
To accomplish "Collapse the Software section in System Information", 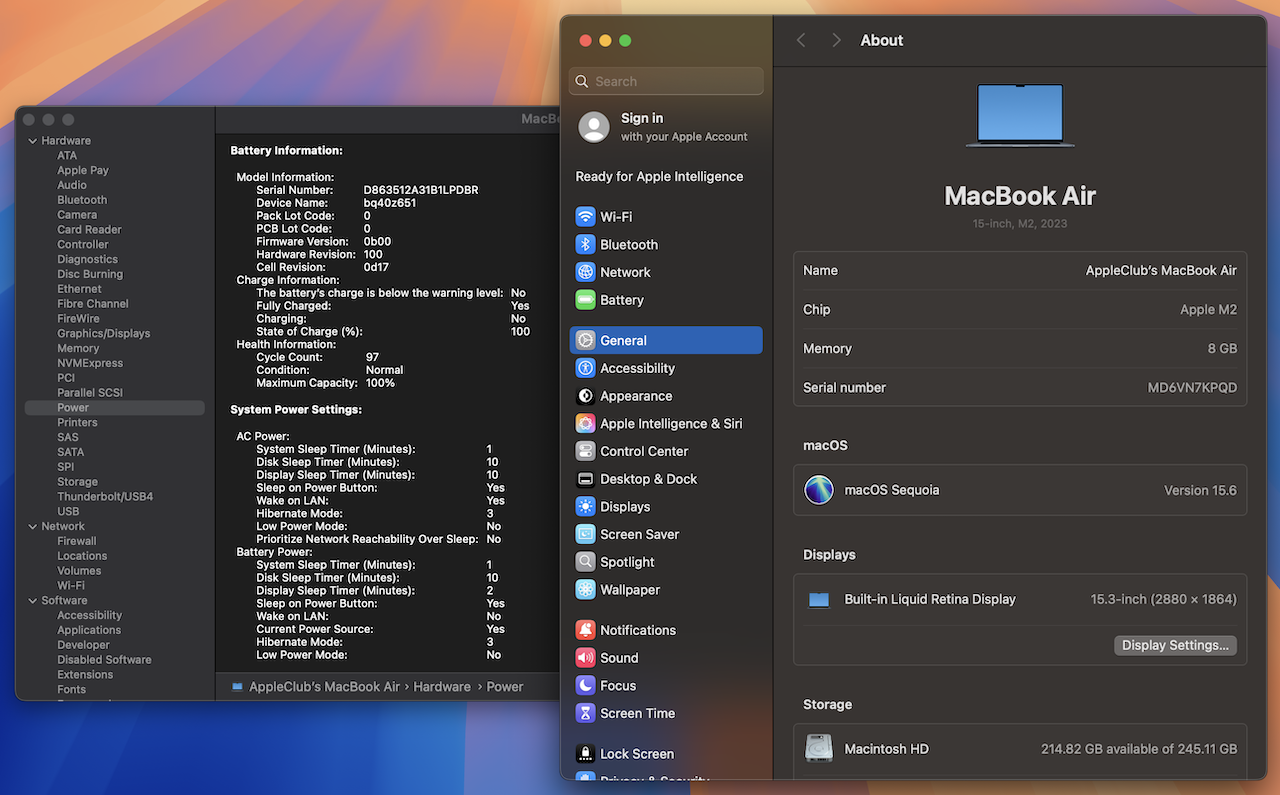I will pyautogui.click(x=32, y=601).
